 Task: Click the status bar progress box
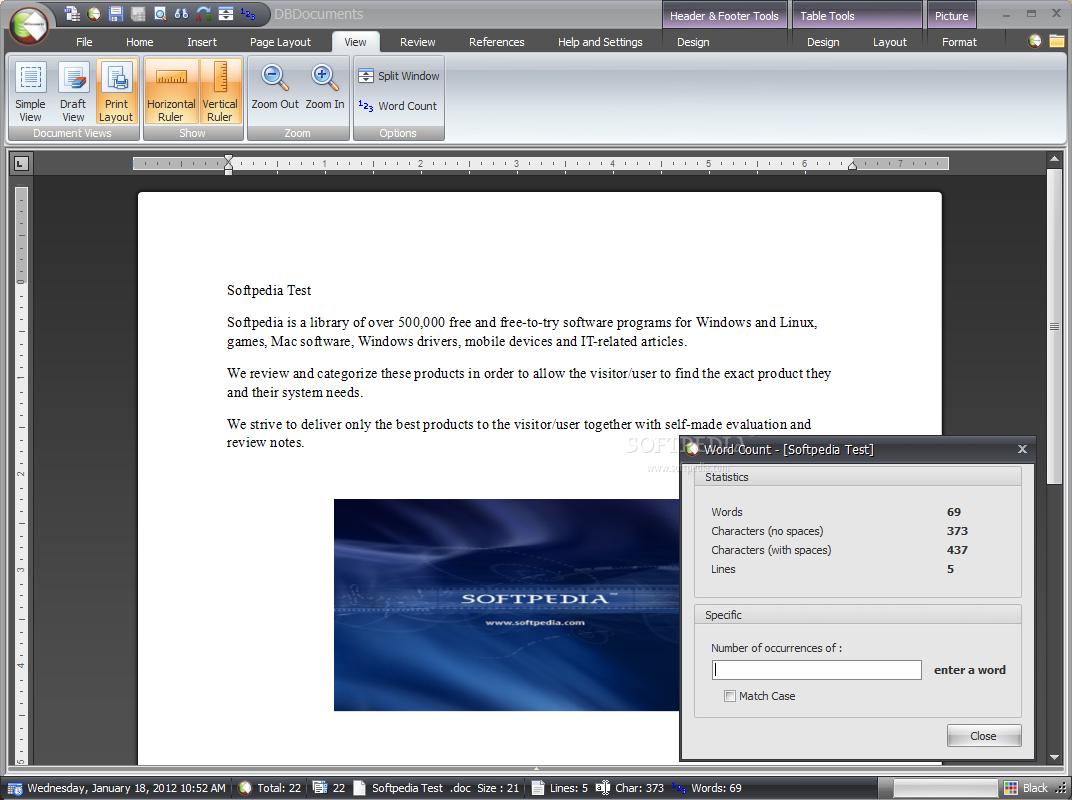point(946,788)
